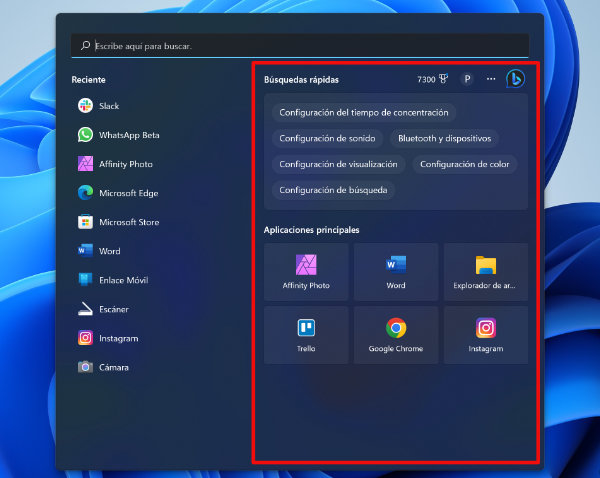Click Affinity Photo icon in Reciente list
This screenshot has height=478, width=600.
point(85,164)
